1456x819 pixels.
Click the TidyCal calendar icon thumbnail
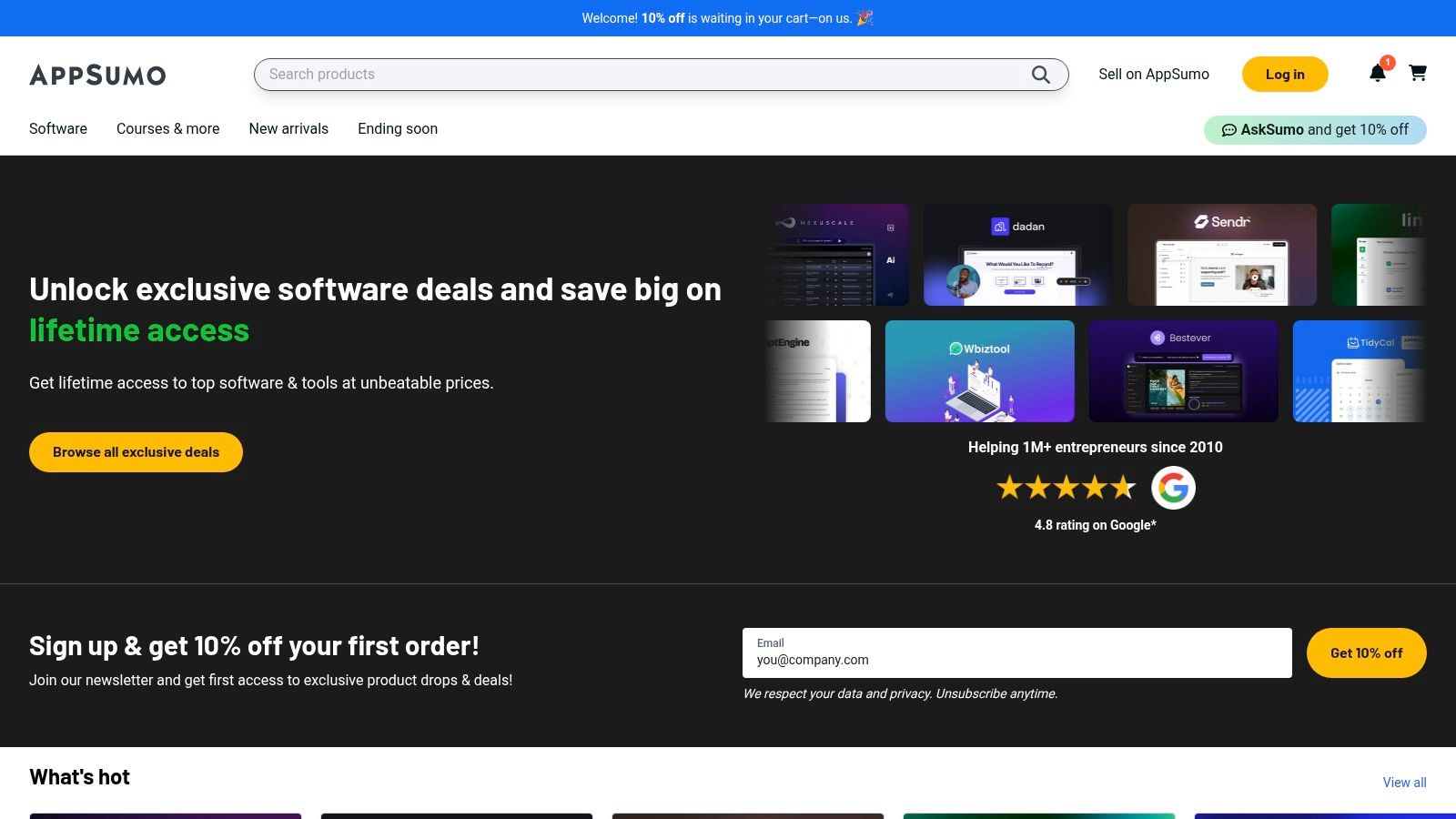click(1351, 343)
